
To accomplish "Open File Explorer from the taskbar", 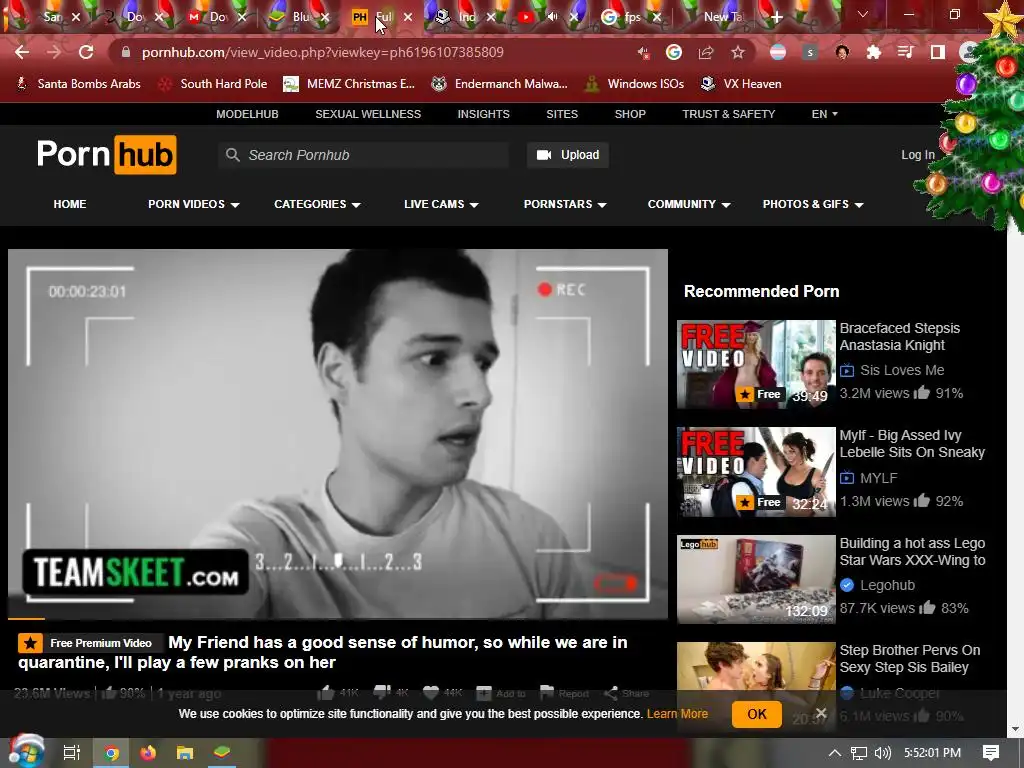I will [185, 753].
